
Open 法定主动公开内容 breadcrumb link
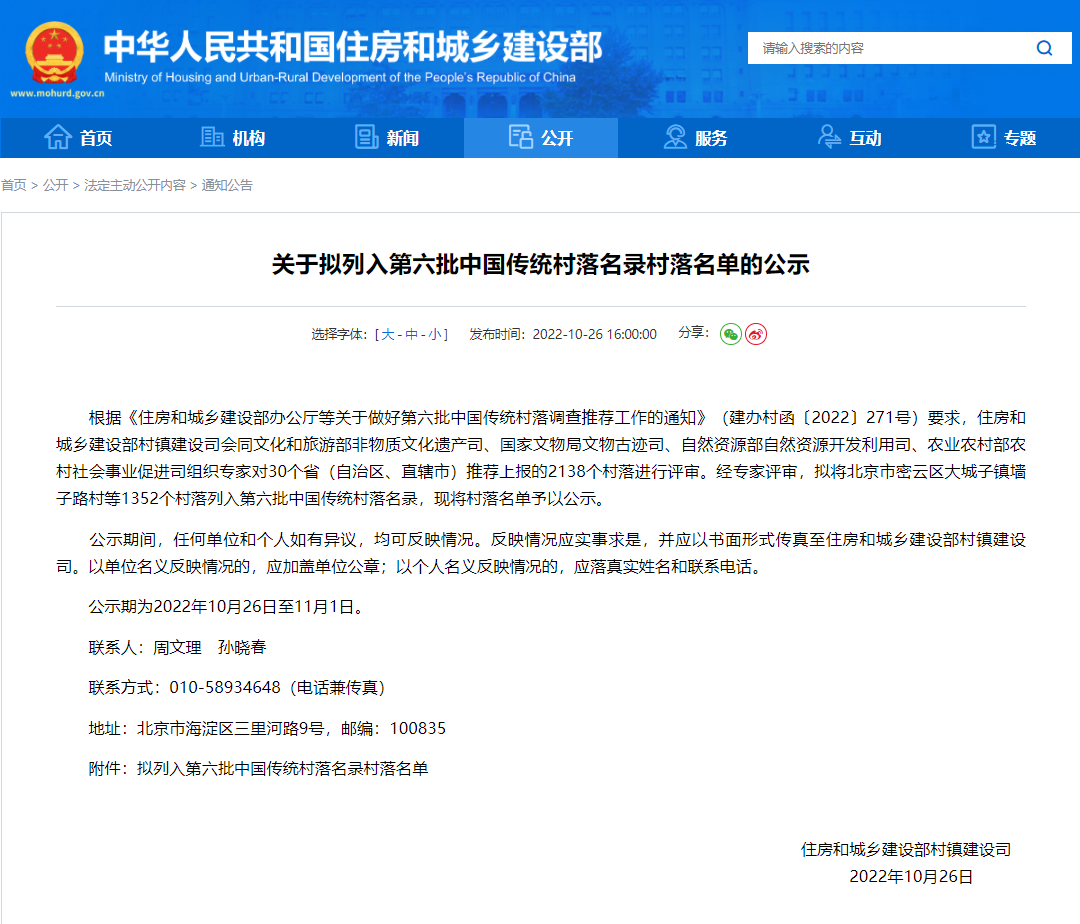[135, 185]
